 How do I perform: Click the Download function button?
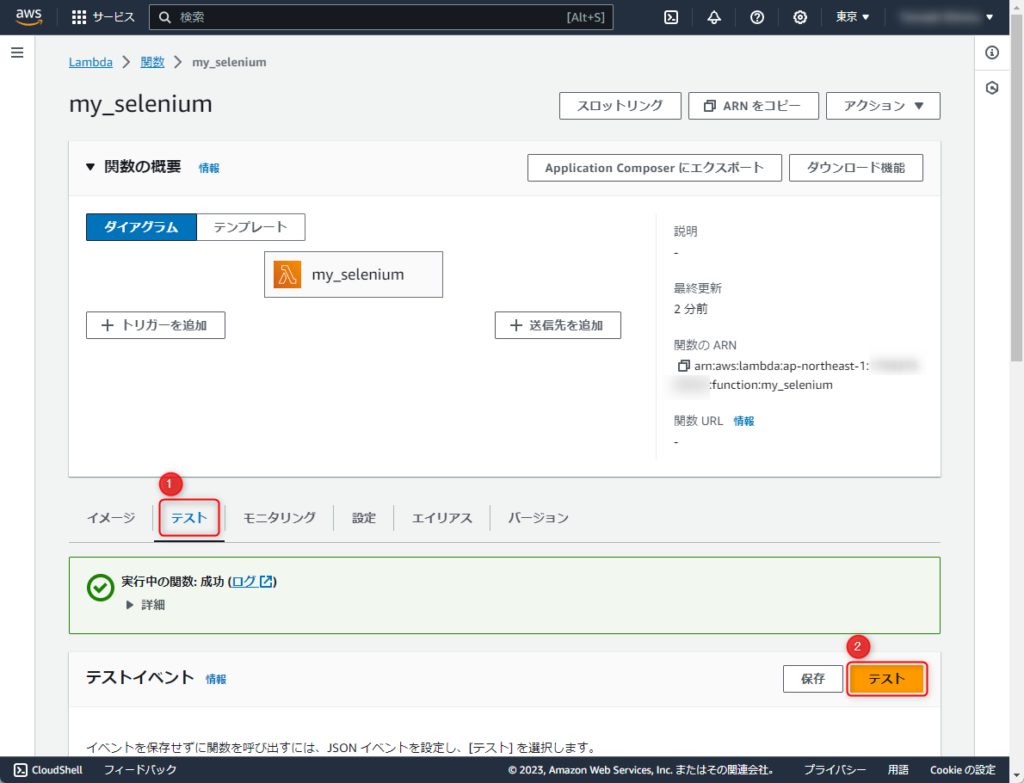click(x=856, y=168)
